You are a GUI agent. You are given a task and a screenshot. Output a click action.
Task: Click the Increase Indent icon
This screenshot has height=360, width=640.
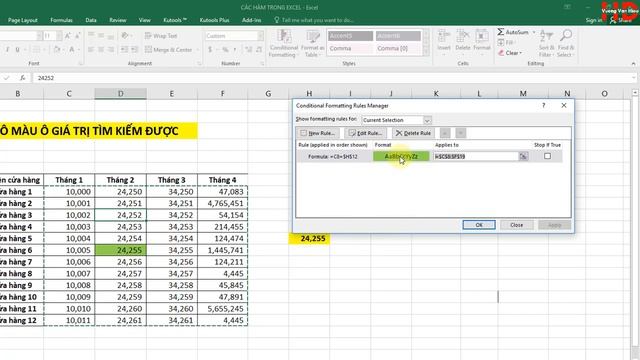click(x=135, y=50)
